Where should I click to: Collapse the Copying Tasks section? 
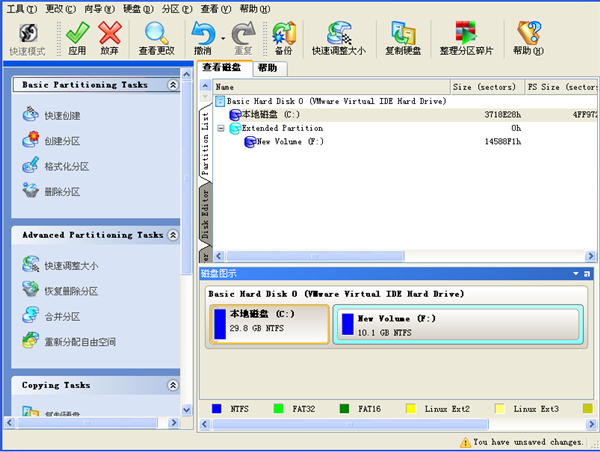(173, 385)
